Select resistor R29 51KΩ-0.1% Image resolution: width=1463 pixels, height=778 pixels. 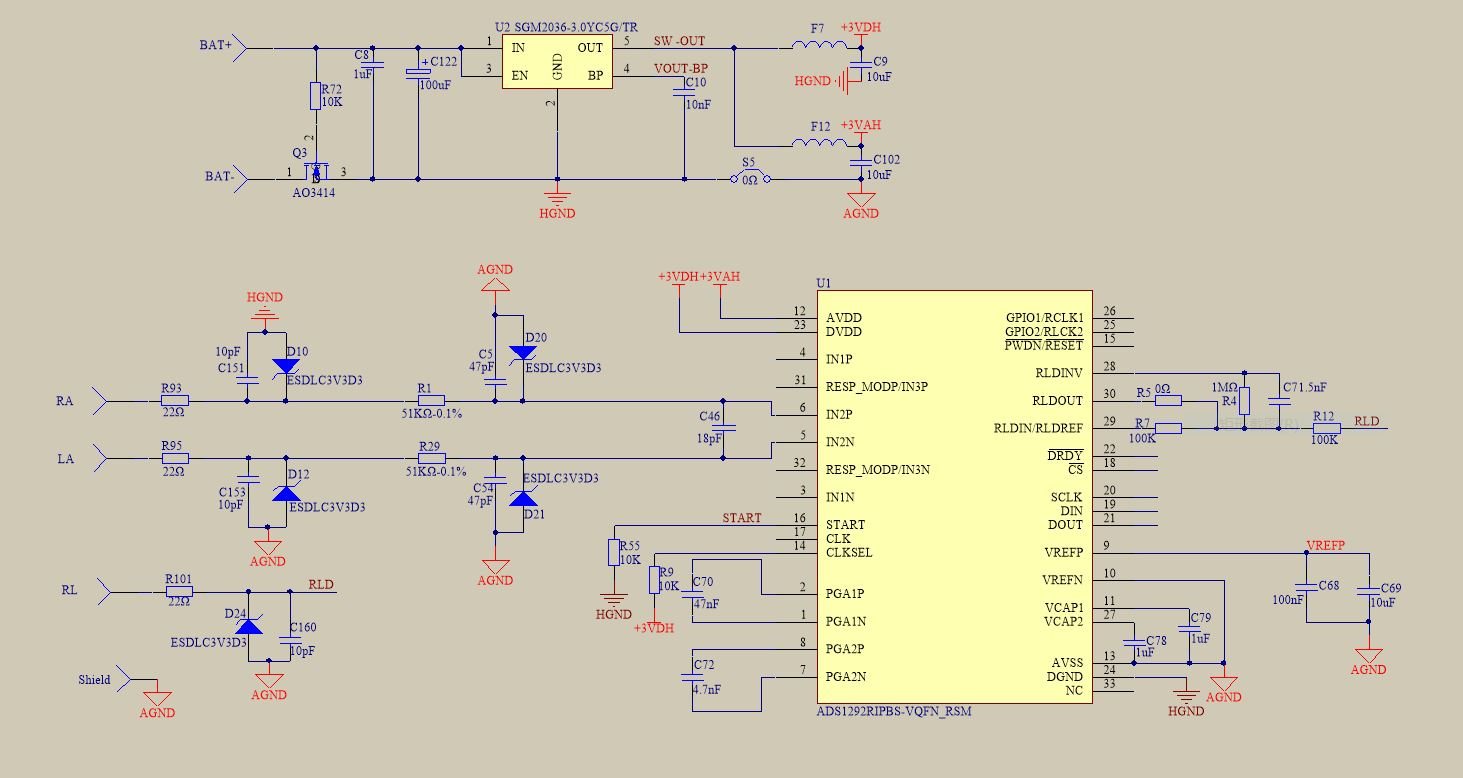[x=431, y=458]
